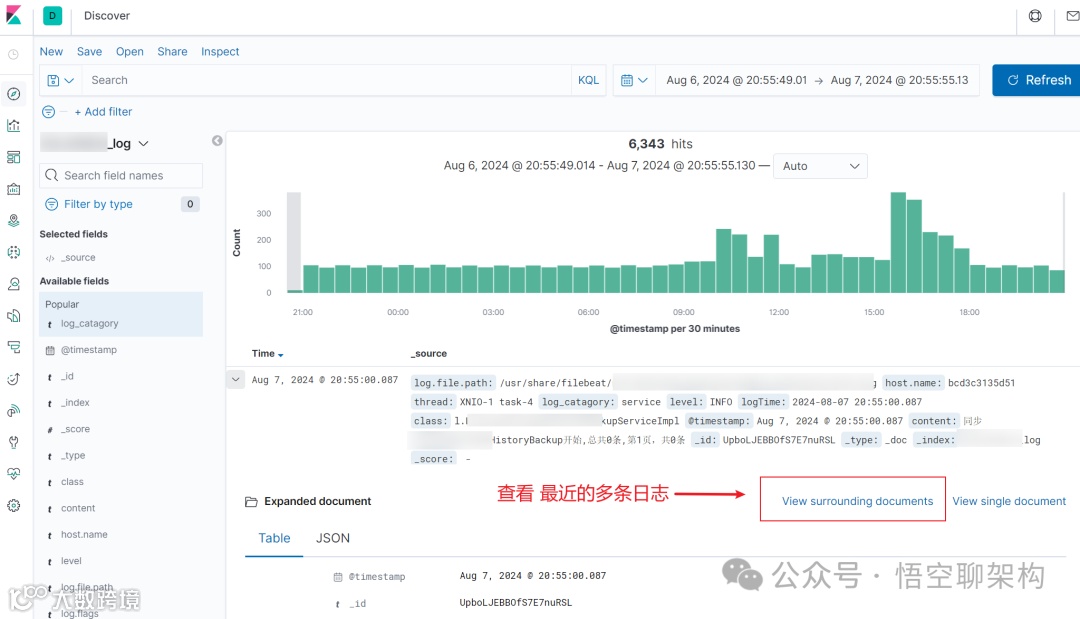Open APM icon in side navigation

(x=14, y=347)
